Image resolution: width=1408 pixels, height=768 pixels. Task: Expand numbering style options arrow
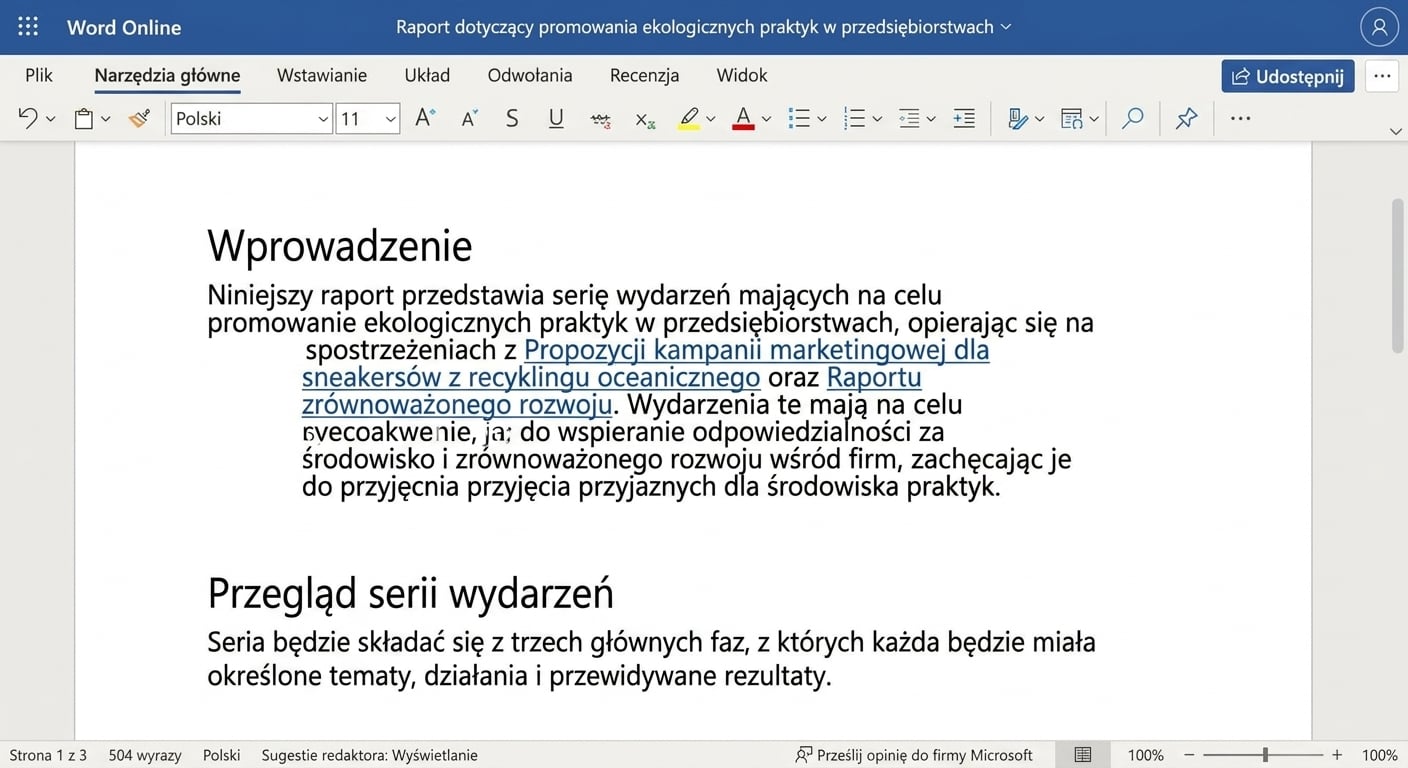[877, 119]
